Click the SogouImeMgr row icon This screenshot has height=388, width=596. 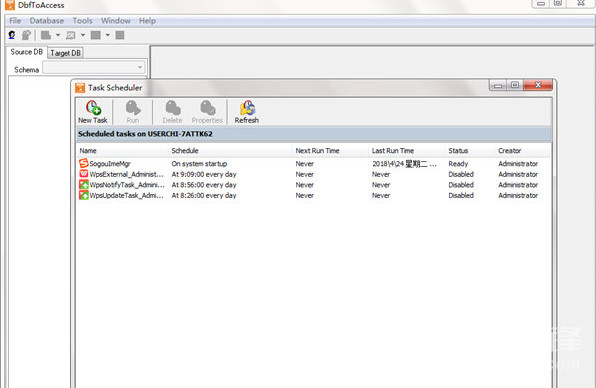pyautogui.click(x=84, y=163)
